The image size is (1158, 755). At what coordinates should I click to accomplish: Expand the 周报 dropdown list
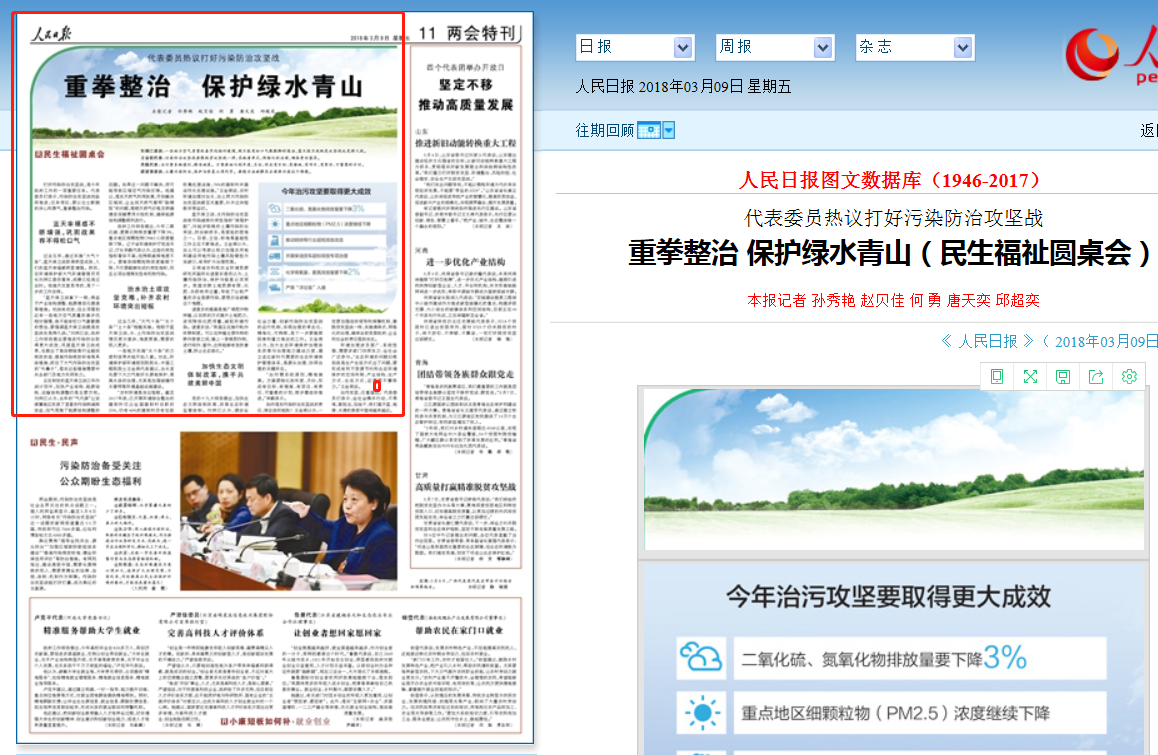(x=823, y=47)
